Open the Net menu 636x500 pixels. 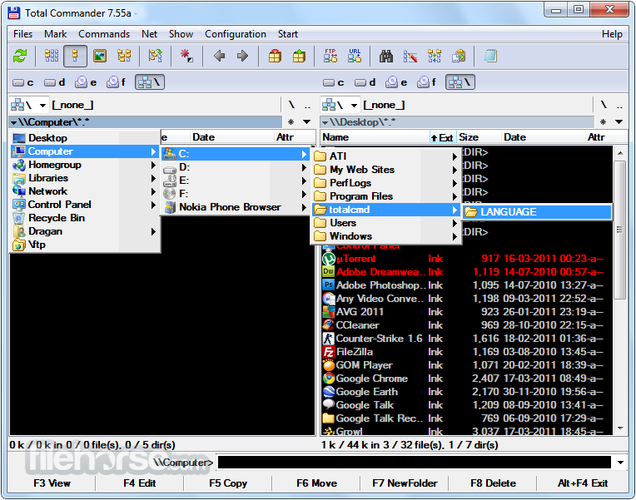point(149,34)
